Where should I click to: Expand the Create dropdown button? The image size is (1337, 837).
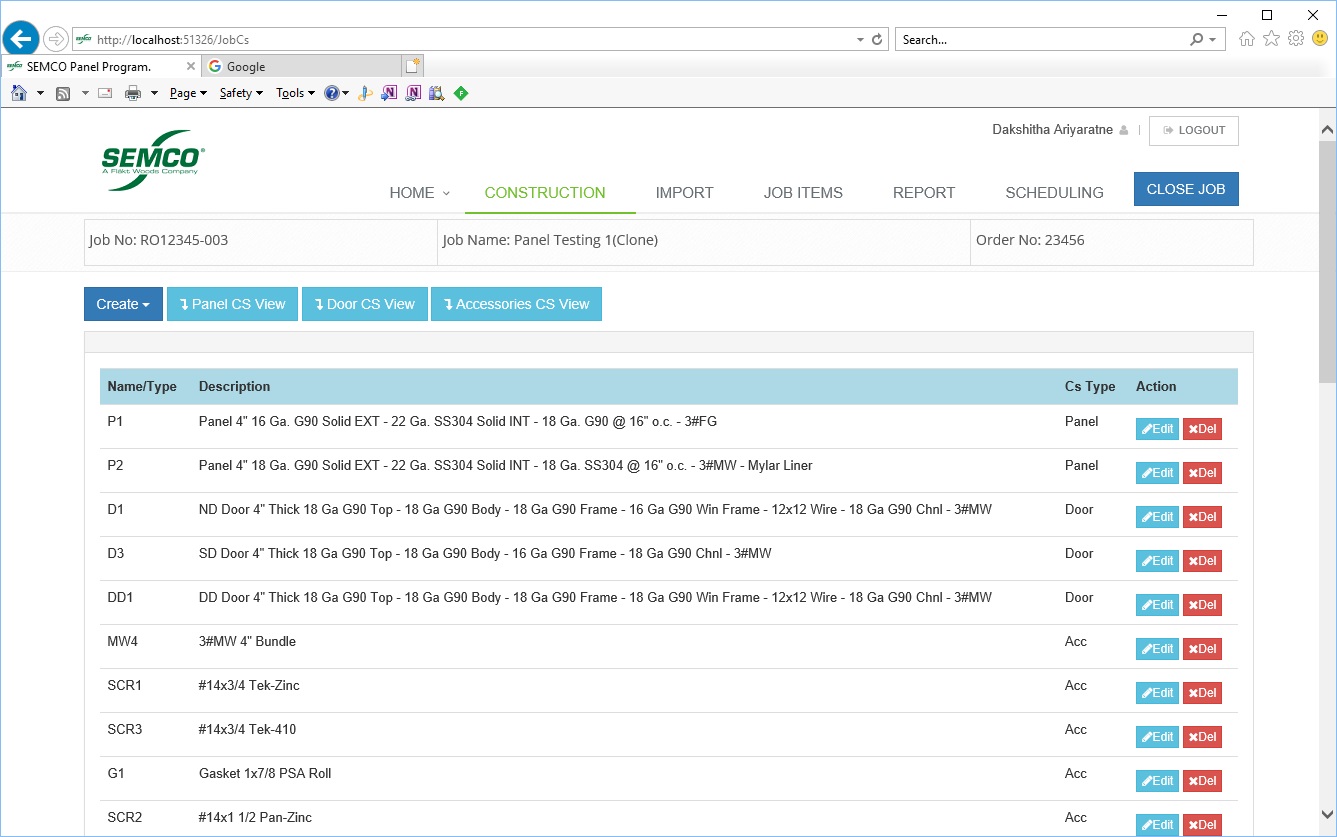(x=123, y=304)
